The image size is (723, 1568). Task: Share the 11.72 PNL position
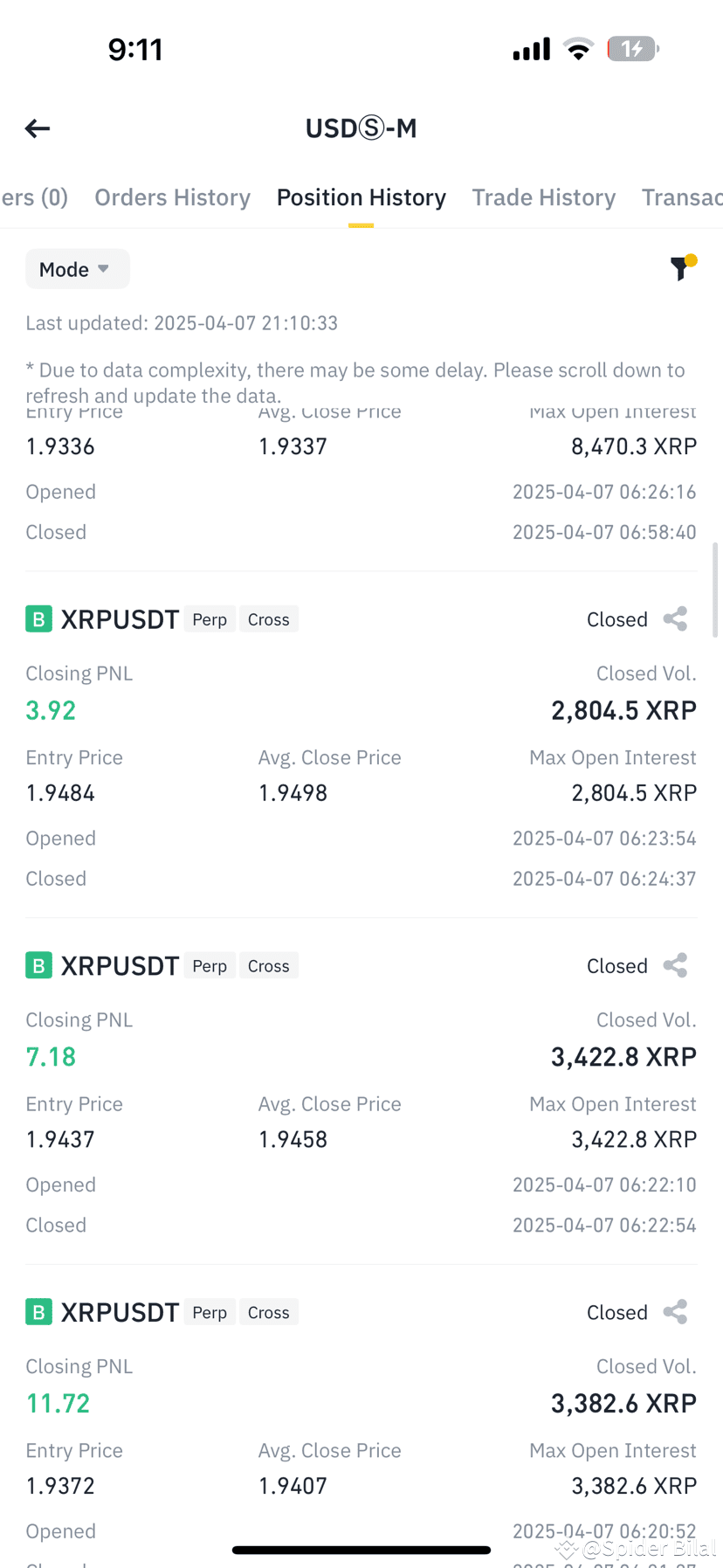[675, 1312]
